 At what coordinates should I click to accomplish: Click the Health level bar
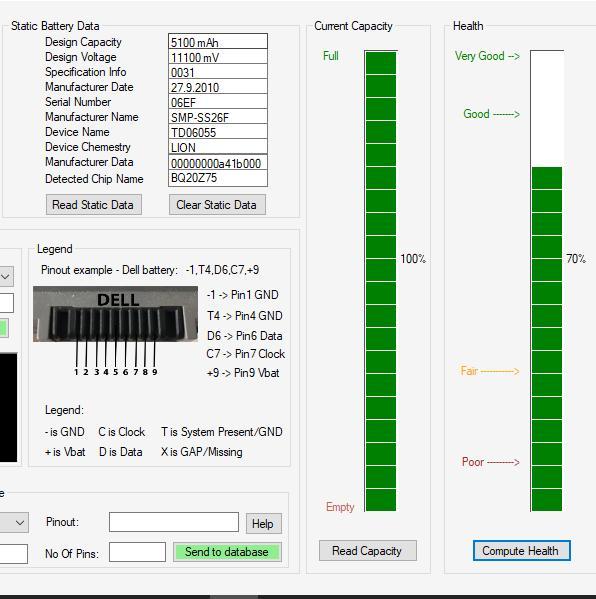(547, 281)
